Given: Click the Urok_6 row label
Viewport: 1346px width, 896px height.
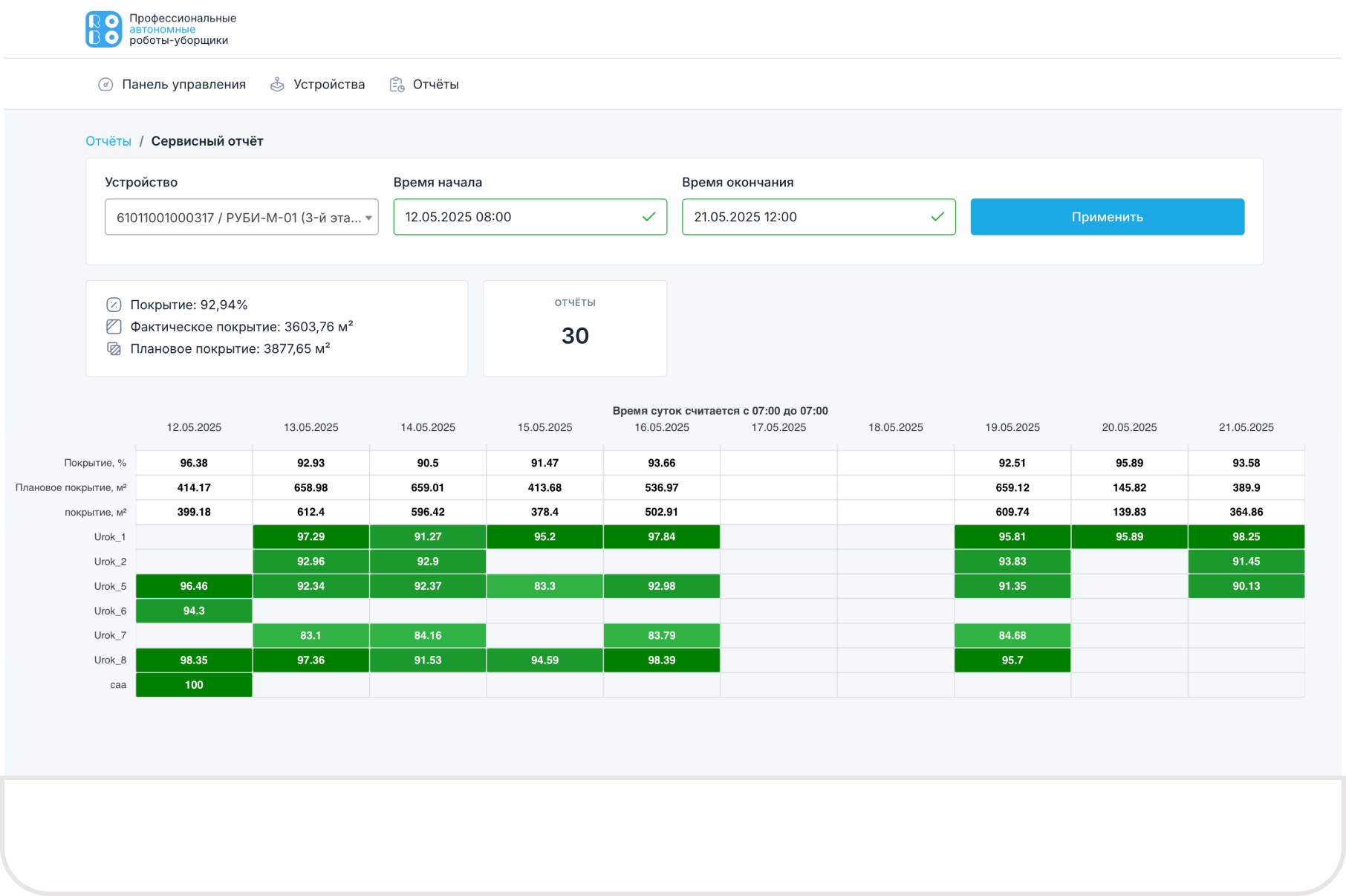Looking at the screenshot, I should 110,611.
